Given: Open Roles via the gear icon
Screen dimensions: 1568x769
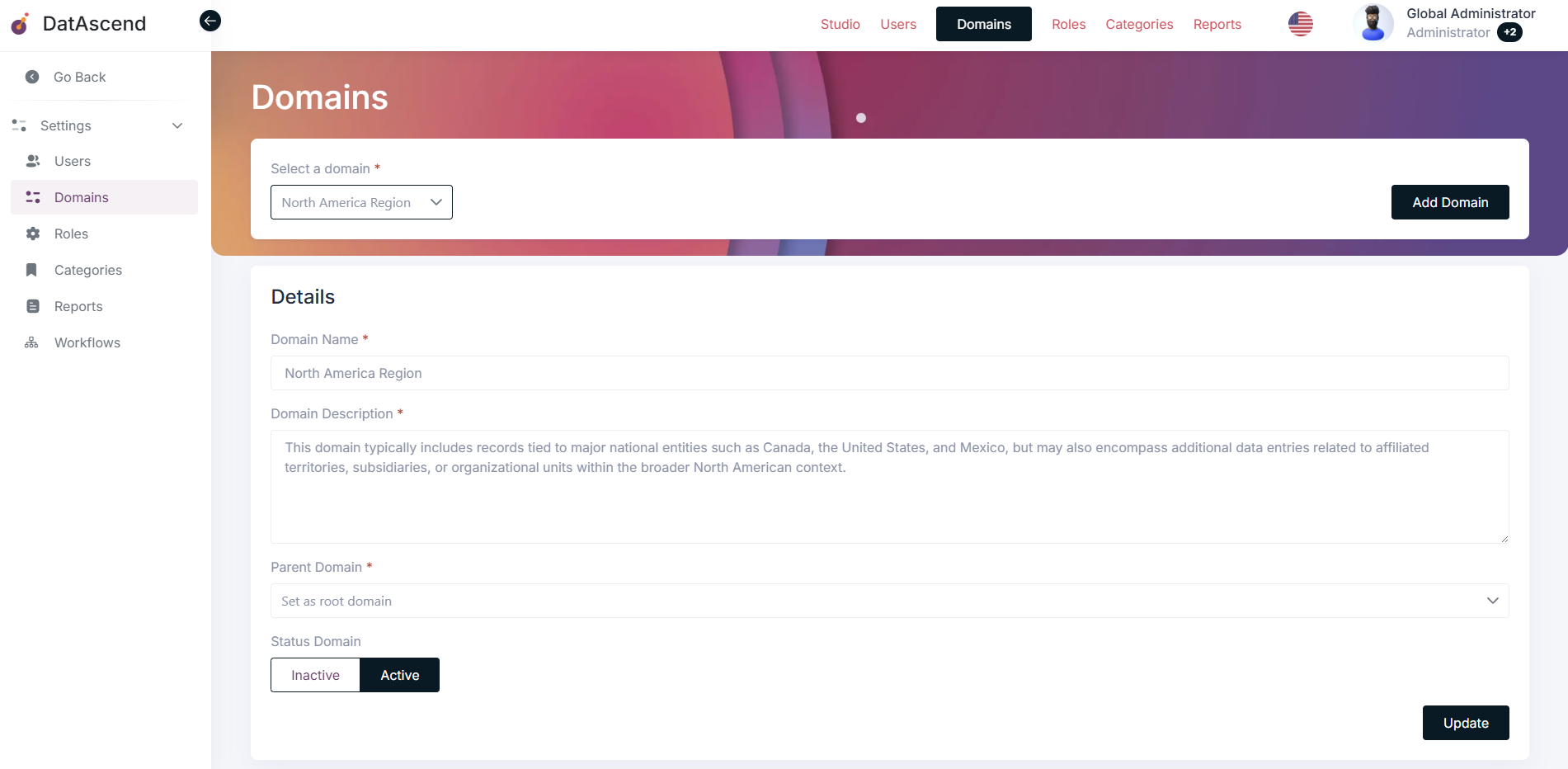Looking at the screenshot, I should [32, 234].
